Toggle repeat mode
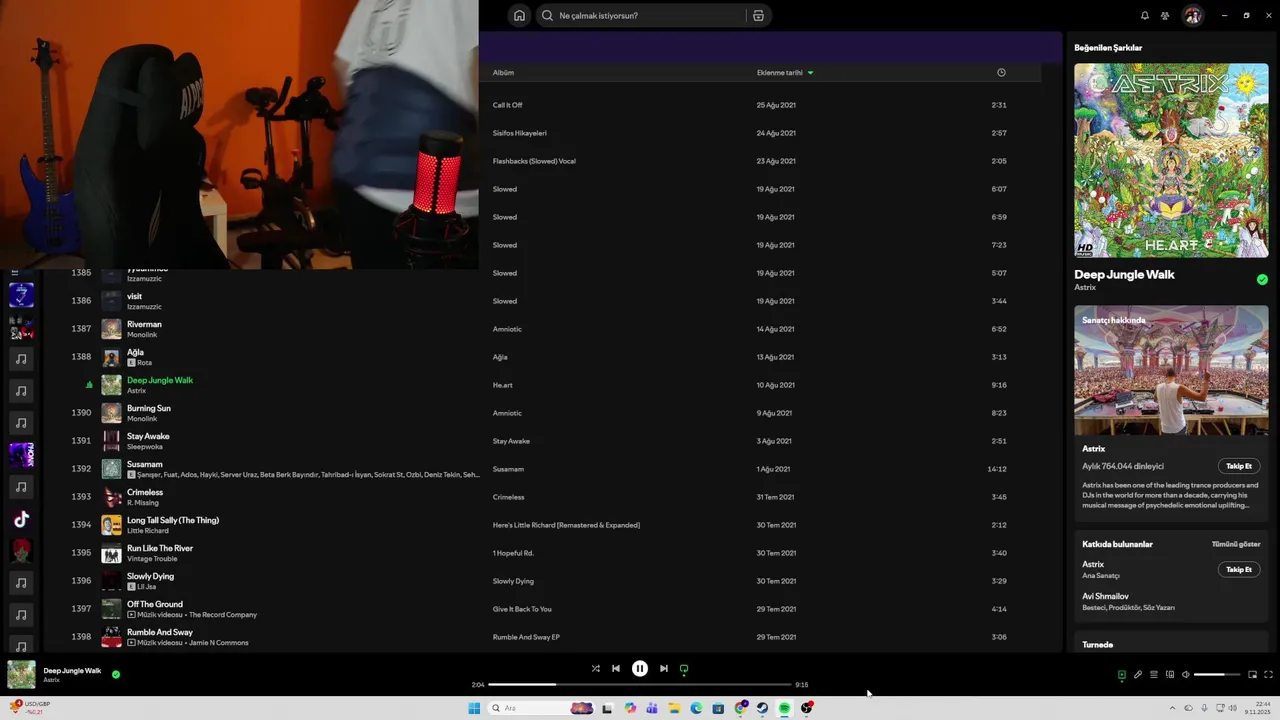 (684, 668)
